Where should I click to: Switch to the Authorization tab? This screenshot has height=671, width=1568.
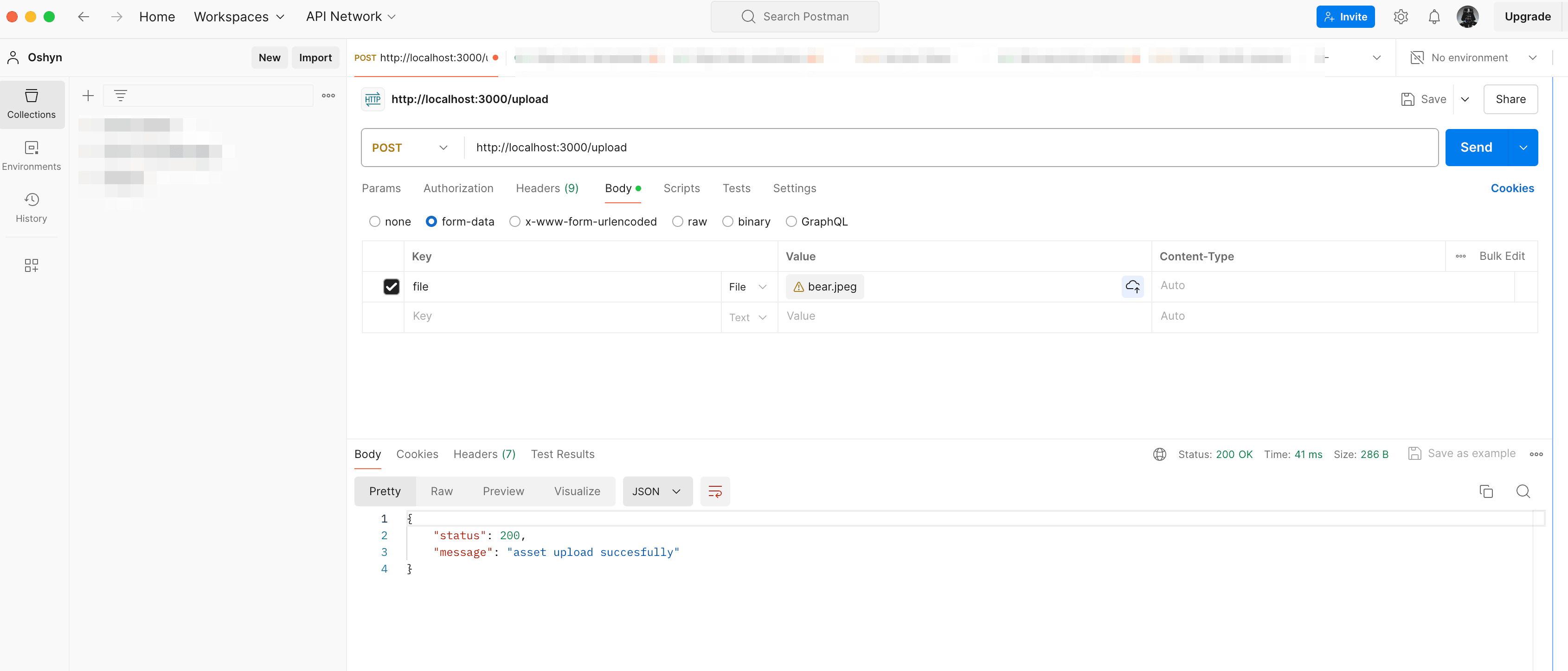coord(458,188)
